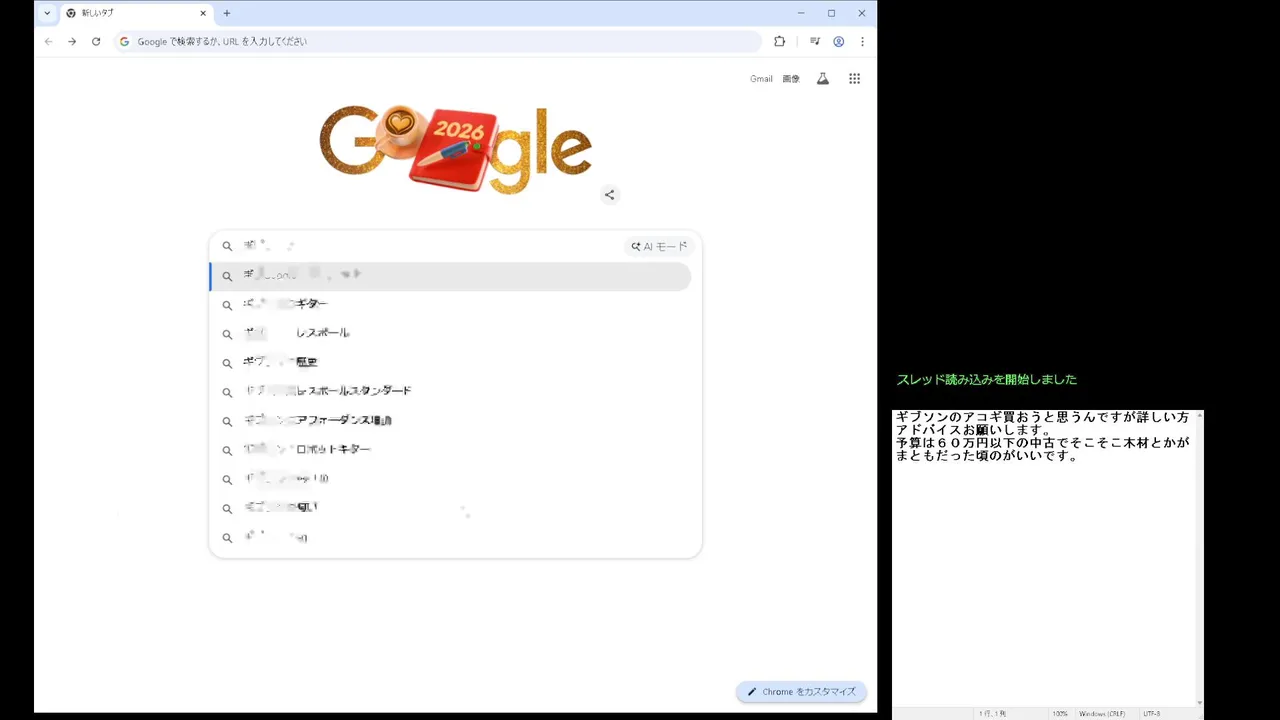The image size is (1280, 720).
Task: Open the Gmail link
Action: tap(761, 79)
